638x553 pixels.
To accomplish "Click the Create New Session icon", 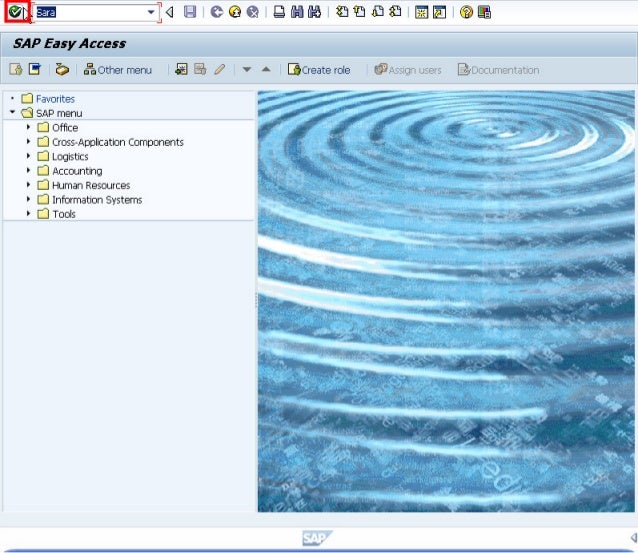I will pos(422,12).
